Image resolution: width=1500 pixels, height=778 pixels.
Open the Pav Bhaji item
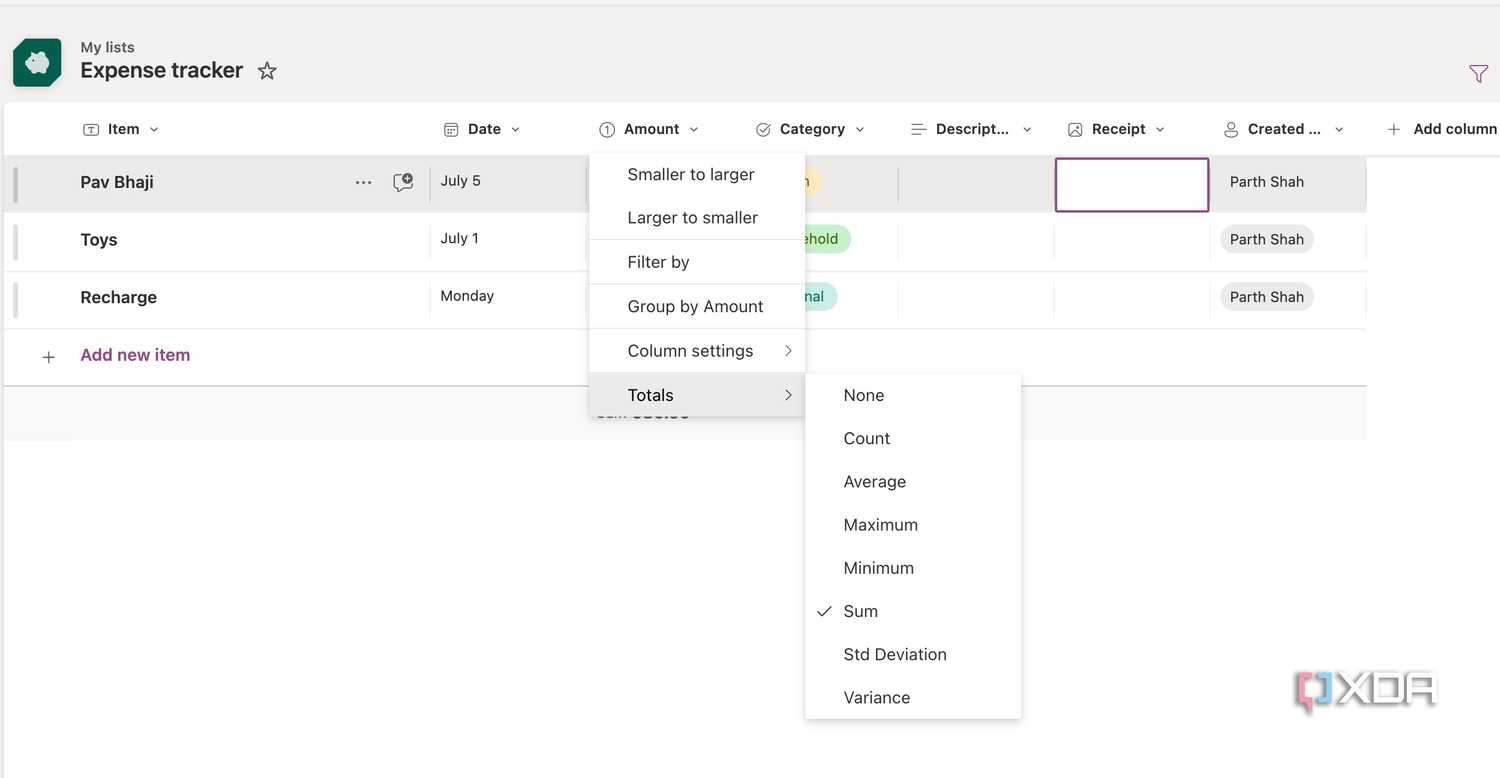[117, 183]
